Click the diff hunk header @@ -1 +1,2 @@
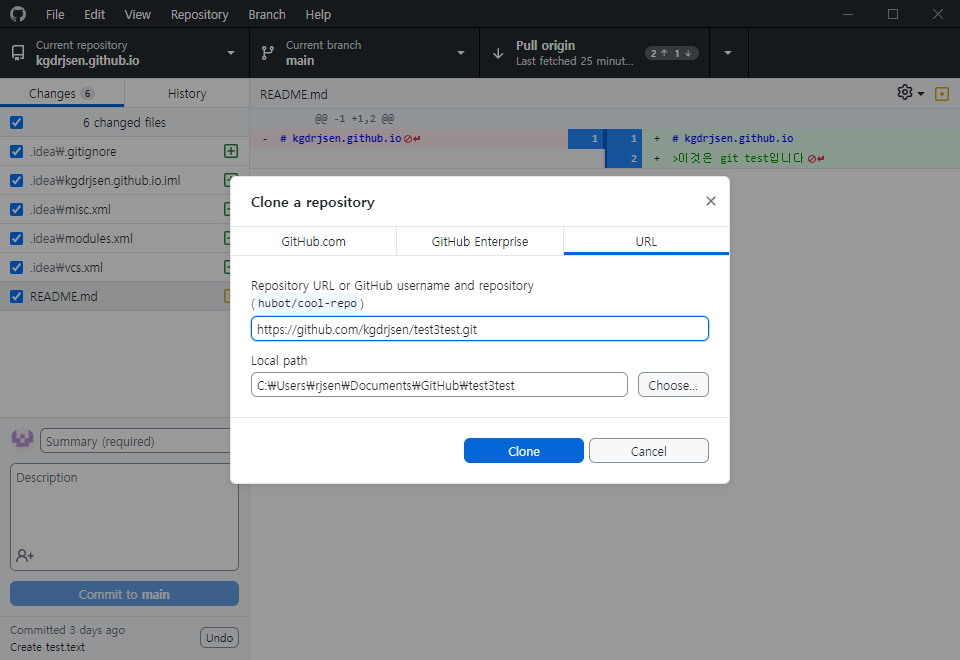This screenshot has height=660, width=960. coord(354,119)
